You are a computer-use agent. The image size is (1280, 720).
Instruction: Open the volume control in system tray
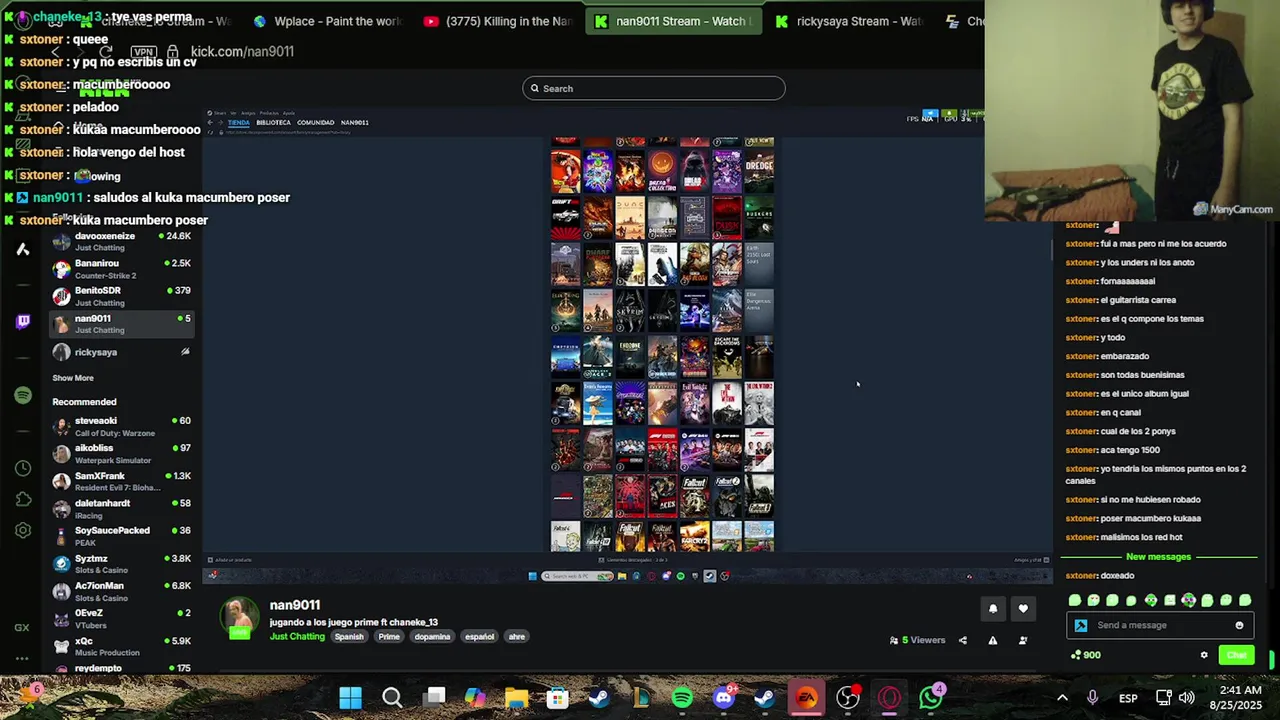click(1187, 698)
